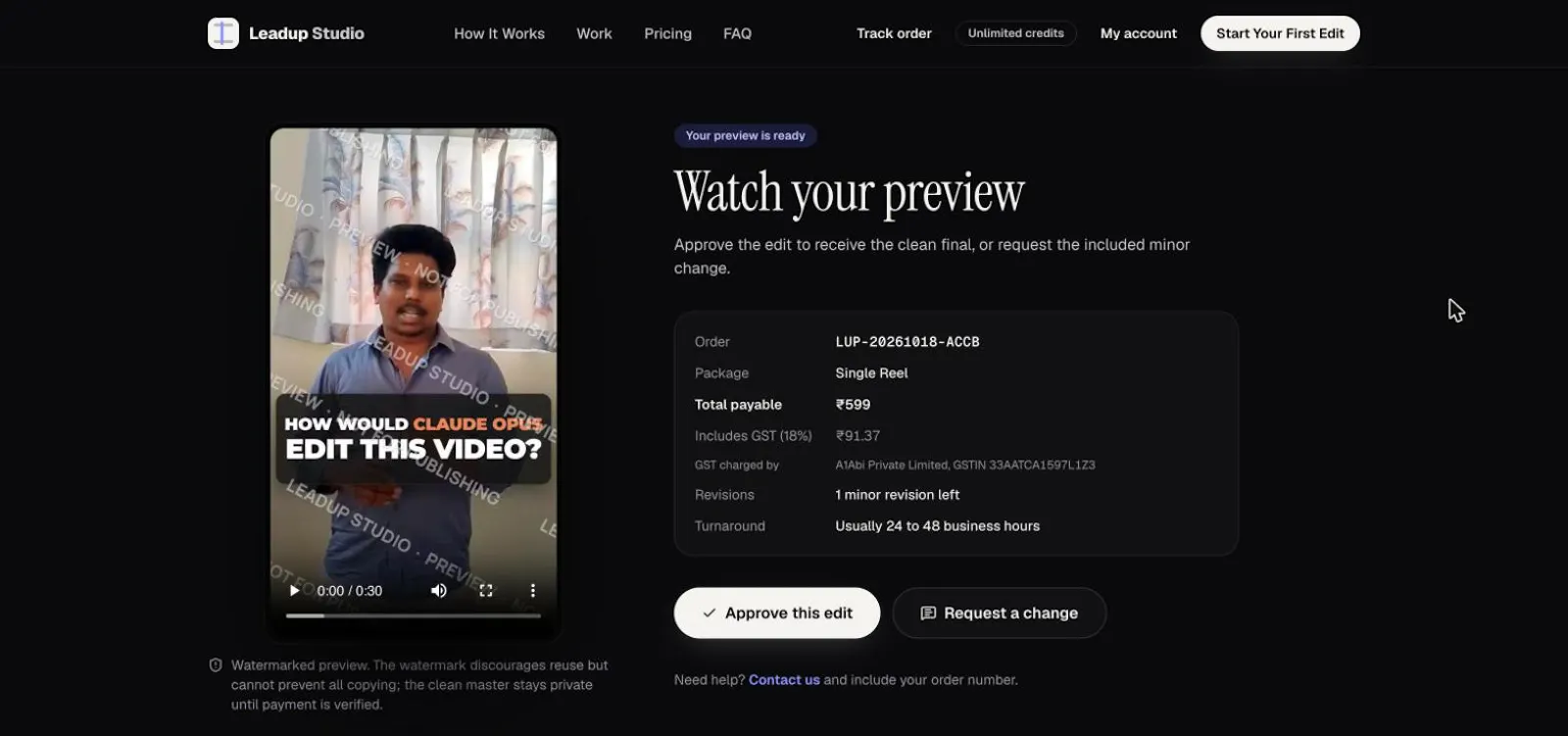The height and width of the screenshot is (736, 1568).
Task: Click Start Your First Edit button
Action: 1280,33
